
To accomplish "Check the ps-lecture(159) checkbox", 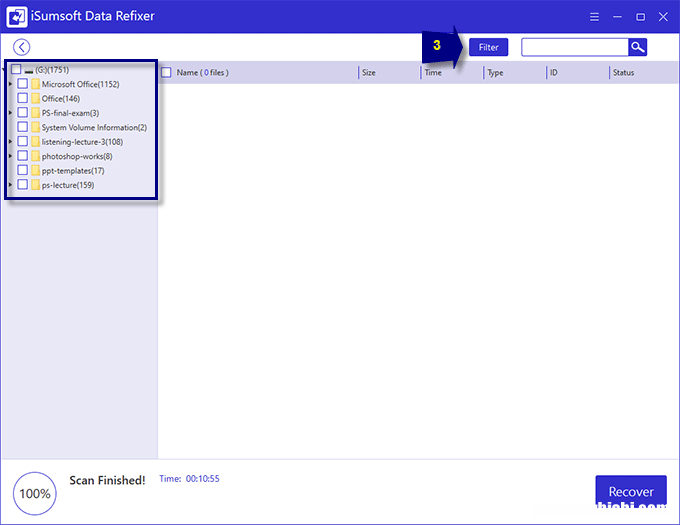I will click(x=23, y=184).
